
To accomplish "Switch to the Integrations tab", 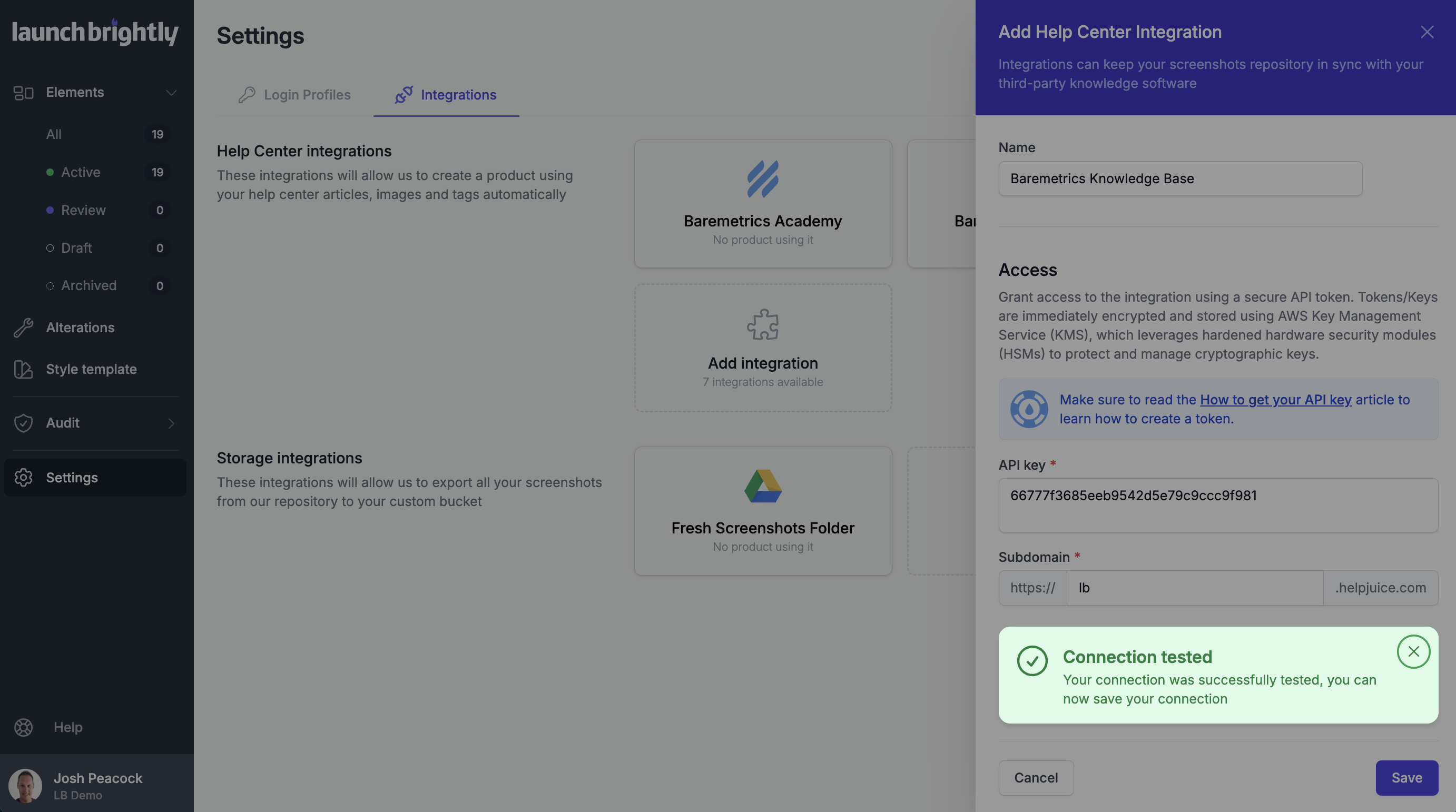I will pyautogui.click(x=446, y=94).
